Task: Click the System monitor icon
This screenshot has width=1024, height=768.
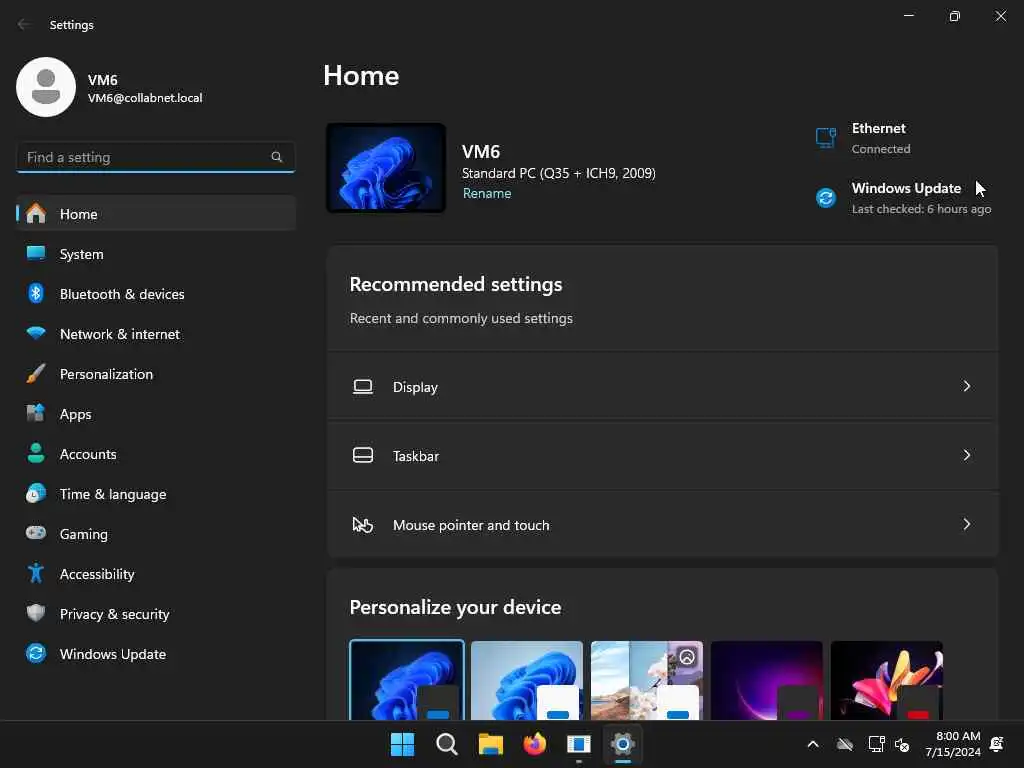Action: (x=36, y=253)
